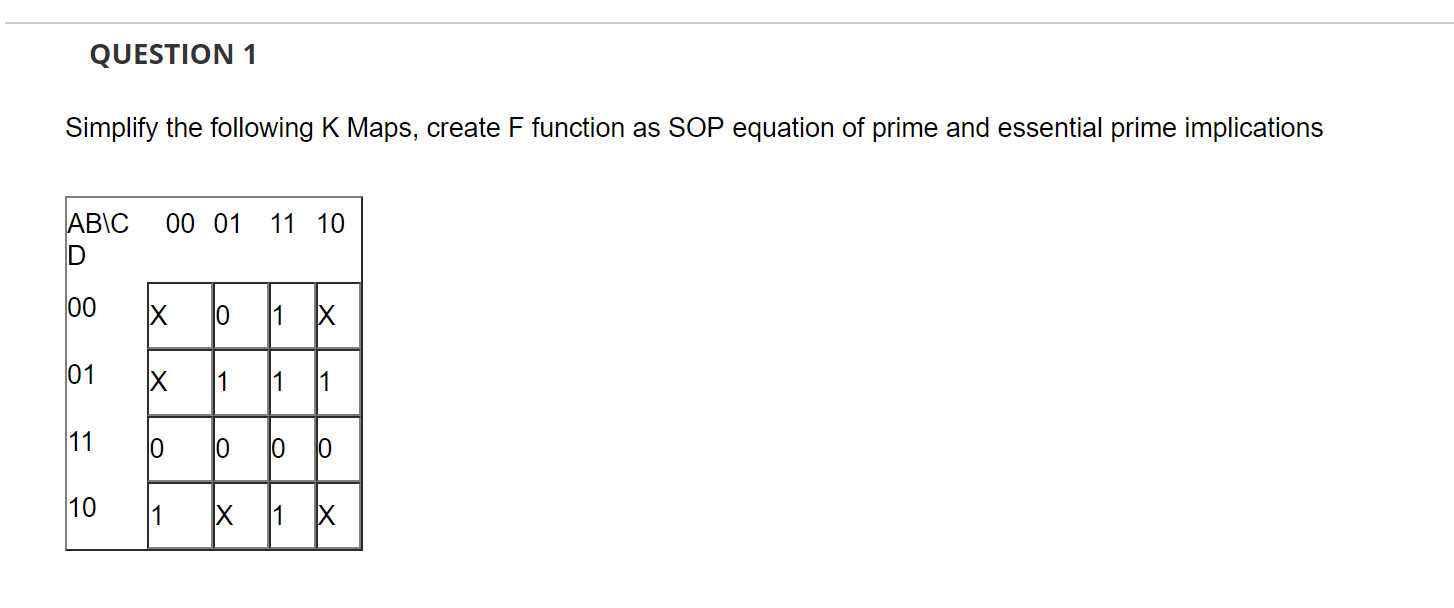Viewport: 1454px width, 608px height.
Task: Select the AB\CD header cell
Action: [x=98, y=239]
